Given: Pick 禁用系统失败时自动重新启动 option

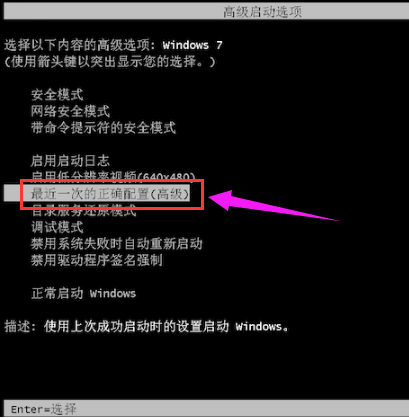Looking at the screenshot, I should (x=117, y=244).
